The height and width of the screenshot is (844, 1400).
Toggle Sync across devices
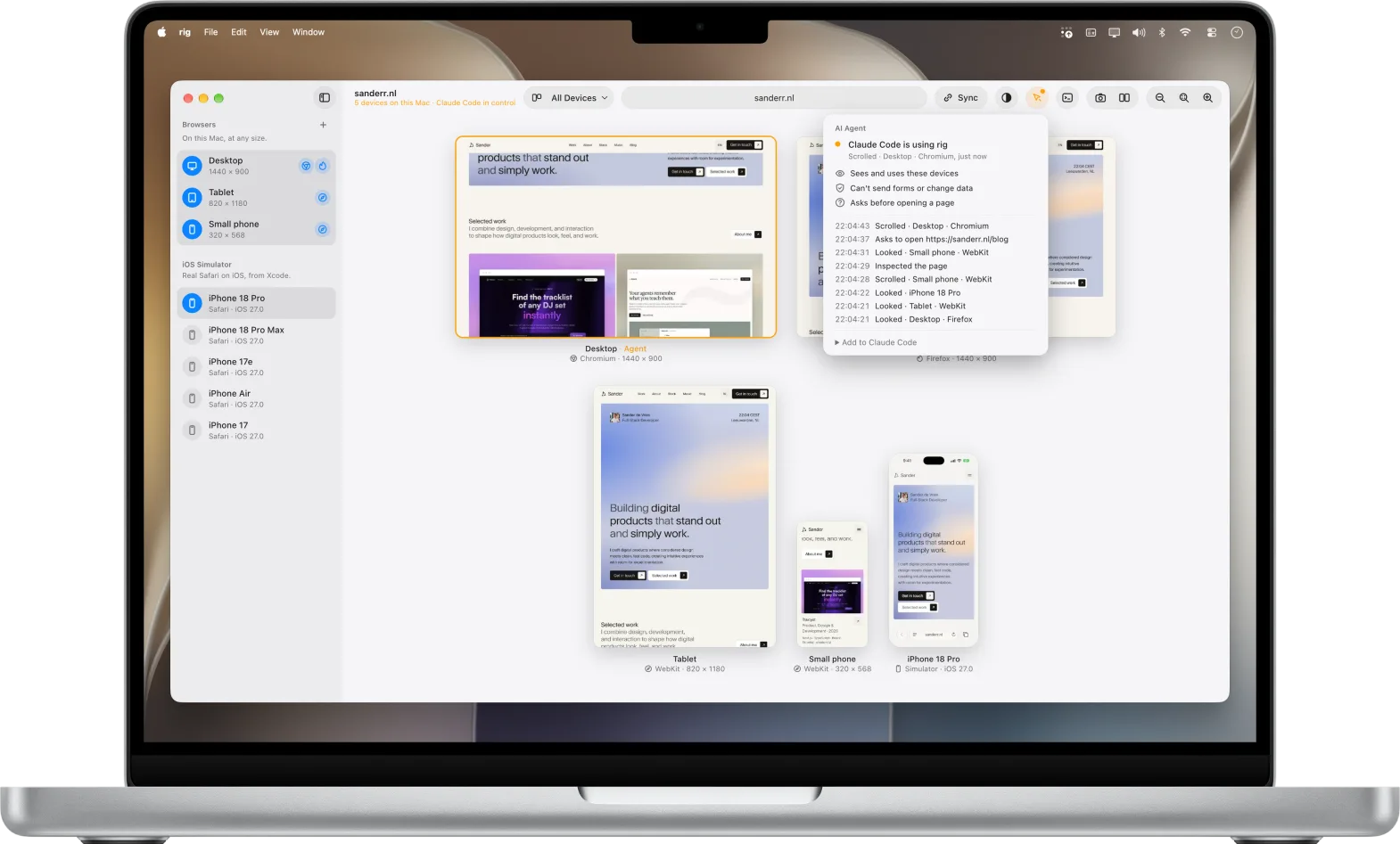961,98
